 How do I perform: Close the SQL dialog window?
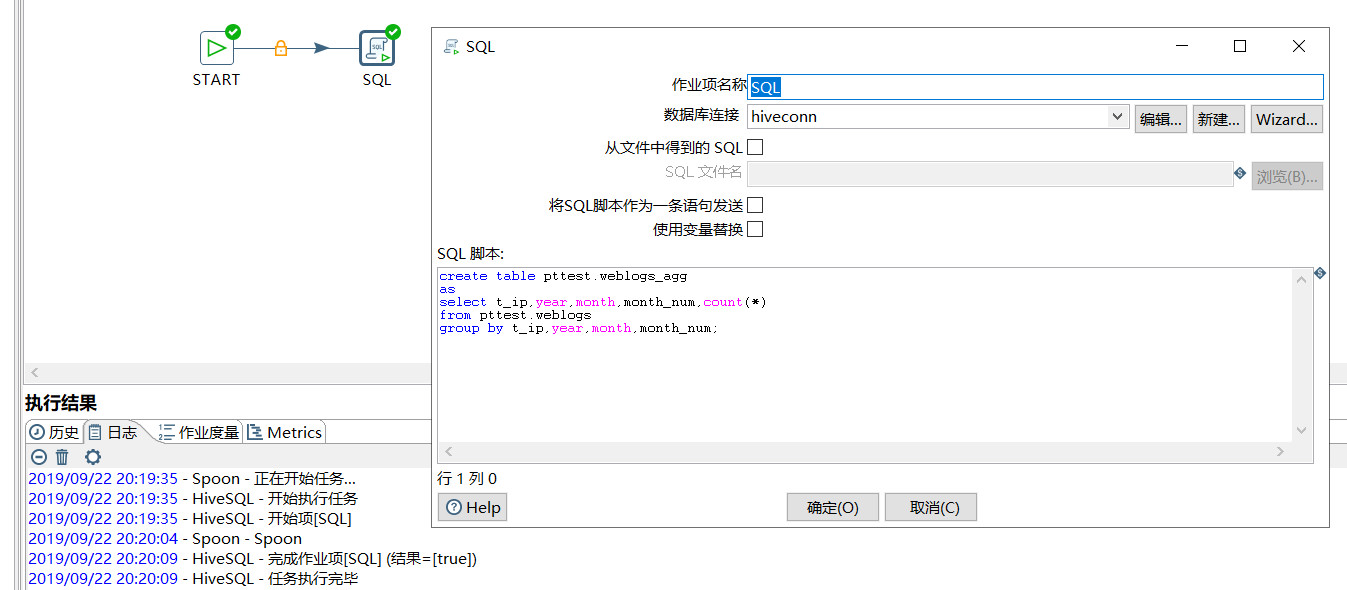click(x=1298, y=46)
